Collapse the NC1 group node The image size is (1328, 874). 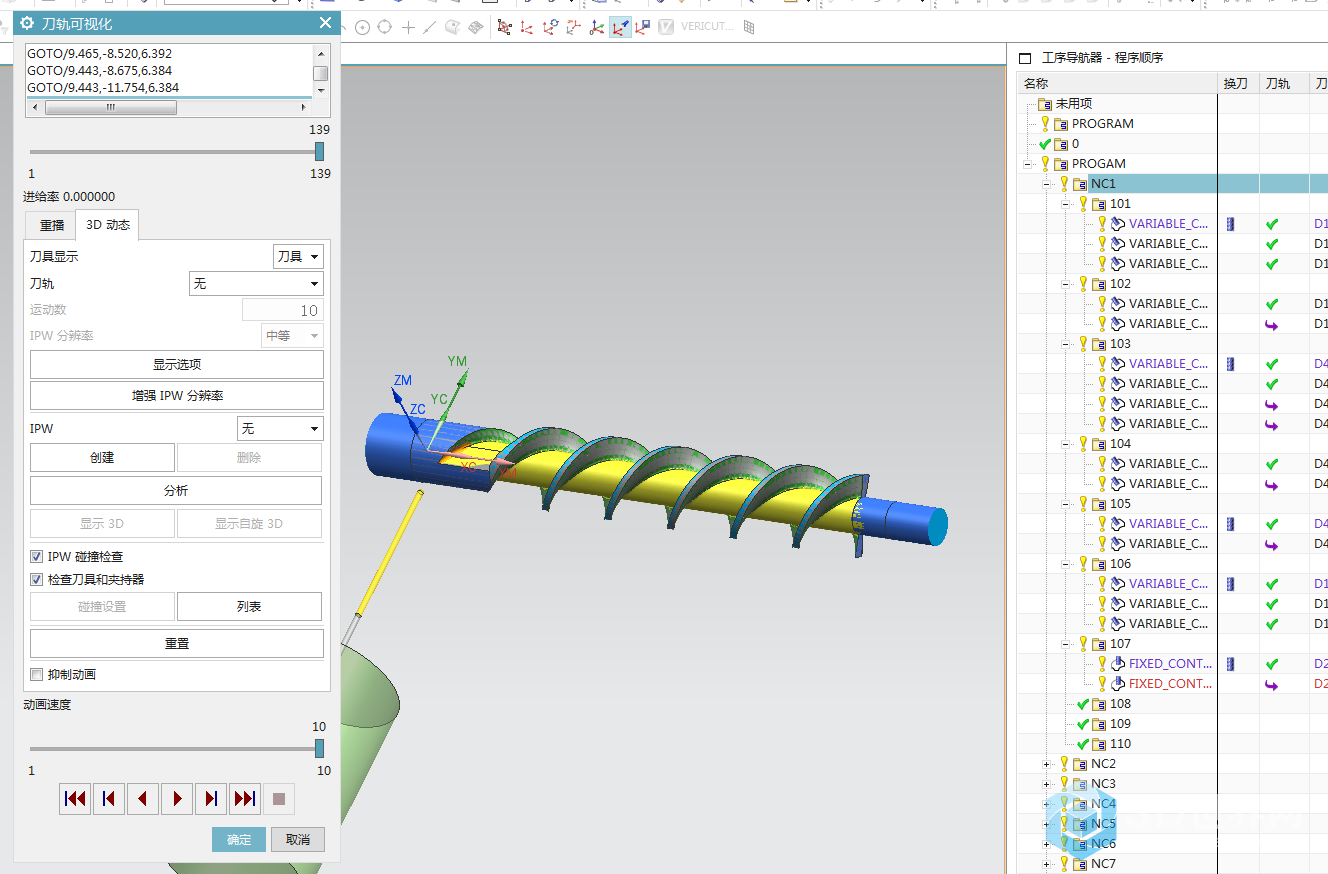coord(1047,184)
